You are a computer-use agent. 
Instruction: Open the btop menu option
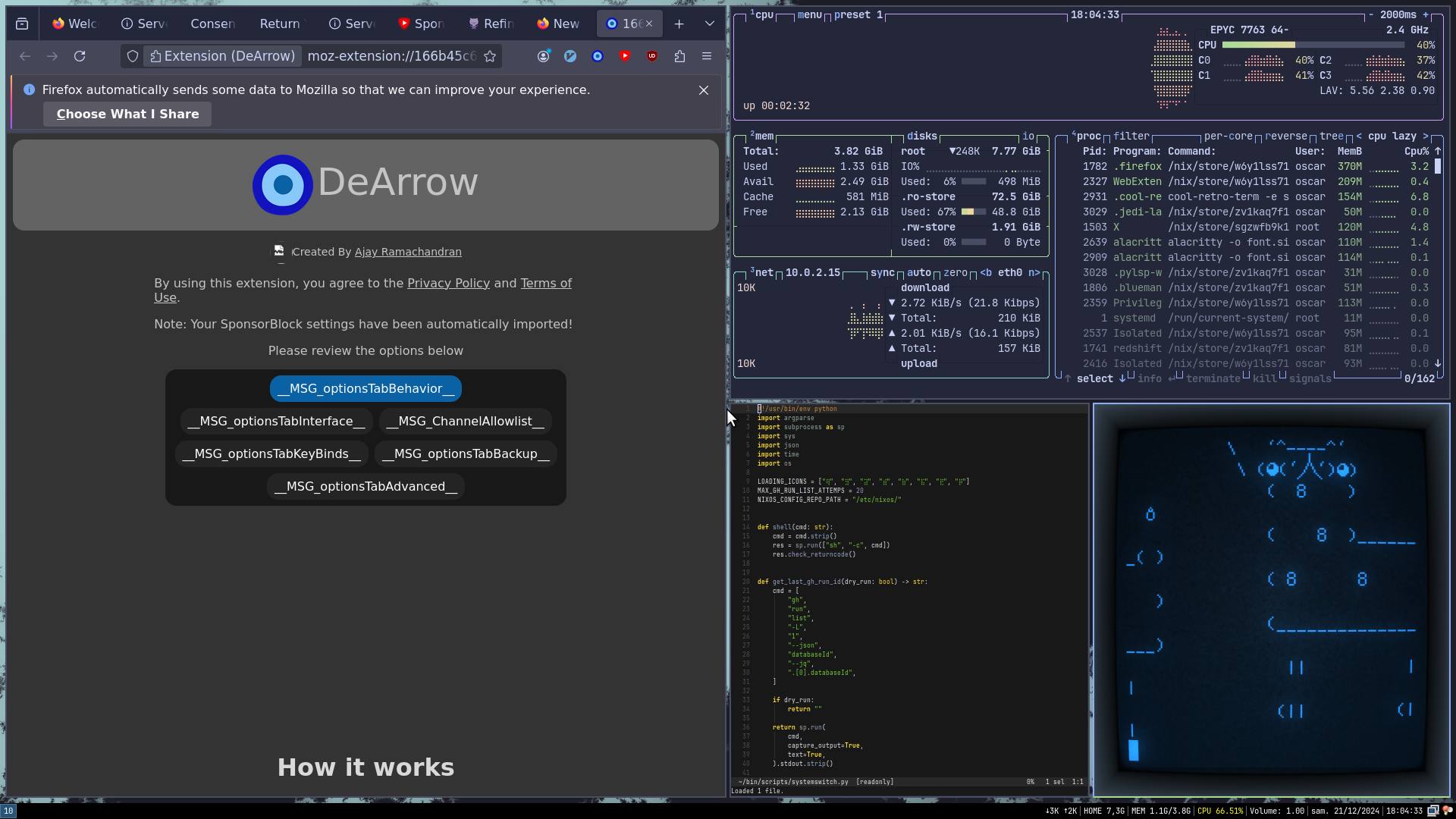pos(810,14)
